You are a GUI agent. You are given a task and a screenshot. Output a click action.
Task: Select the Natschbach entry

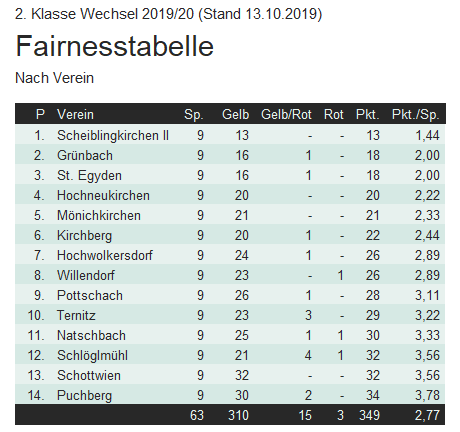tap(91, 335)
